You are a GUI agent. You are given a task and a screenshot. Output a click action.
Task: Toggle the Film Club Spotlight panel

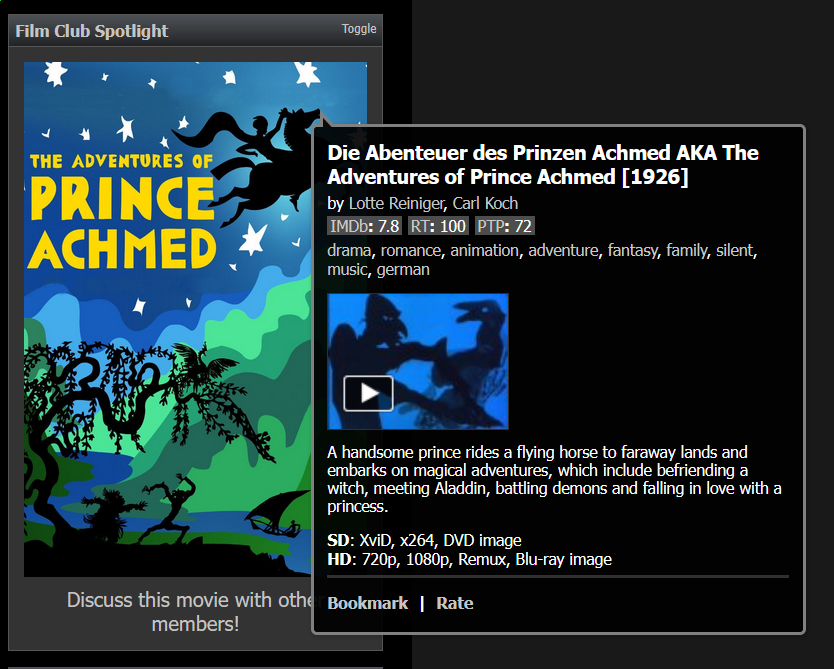359,29
